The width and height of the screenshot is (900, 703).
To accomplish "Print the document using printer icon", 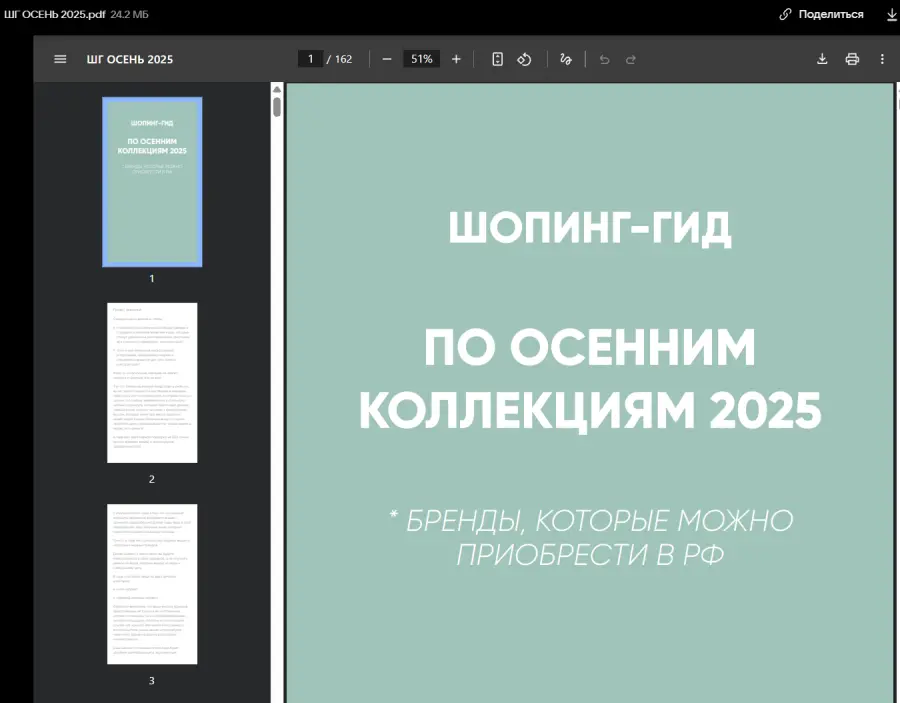I will pyautogui.click(x=852, y=59).
